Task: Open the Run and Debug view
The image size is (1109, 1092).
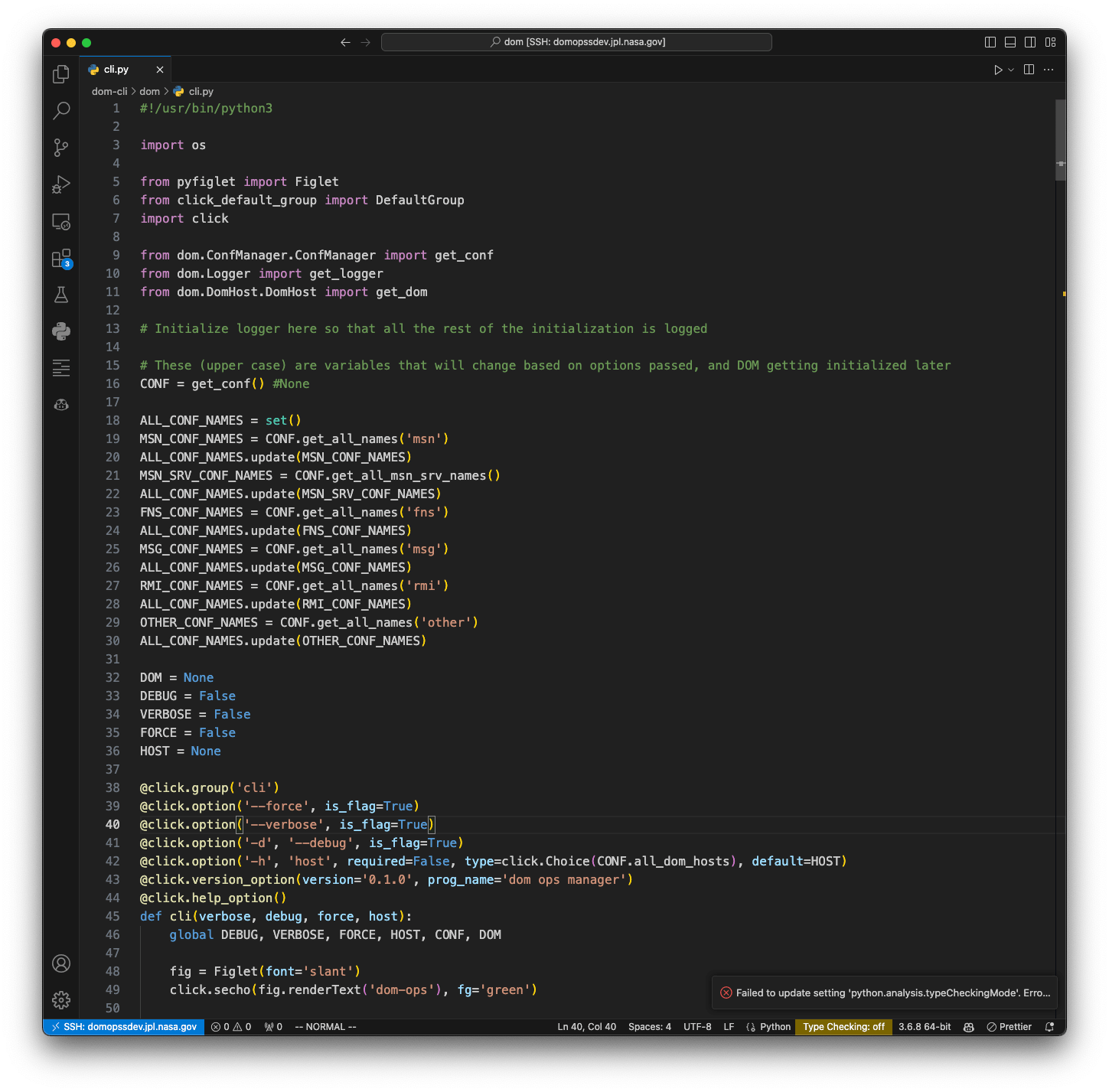Action: (x=61, y=184)
